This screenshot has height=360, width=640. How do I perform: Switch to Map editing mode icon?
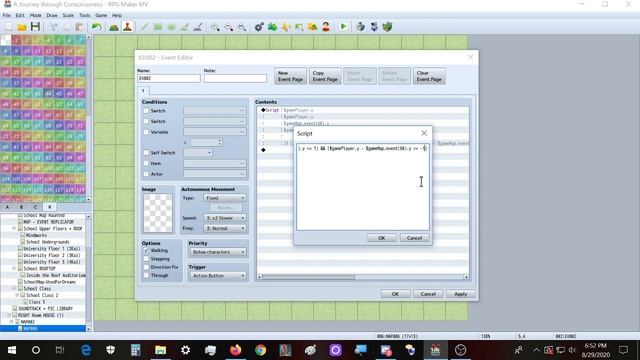pos(114,27)
